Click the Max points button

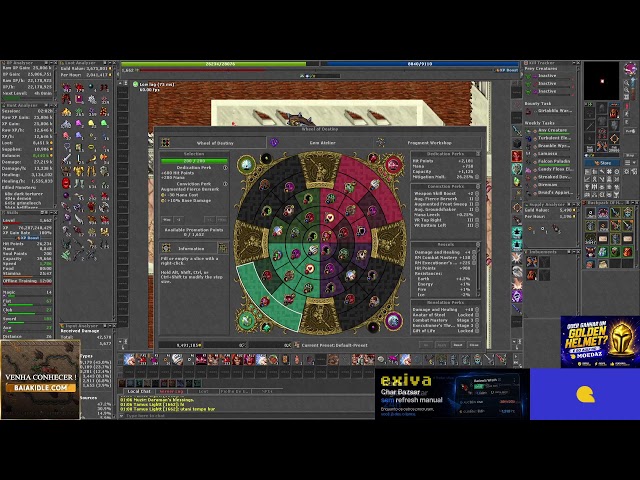coord(167,220)
